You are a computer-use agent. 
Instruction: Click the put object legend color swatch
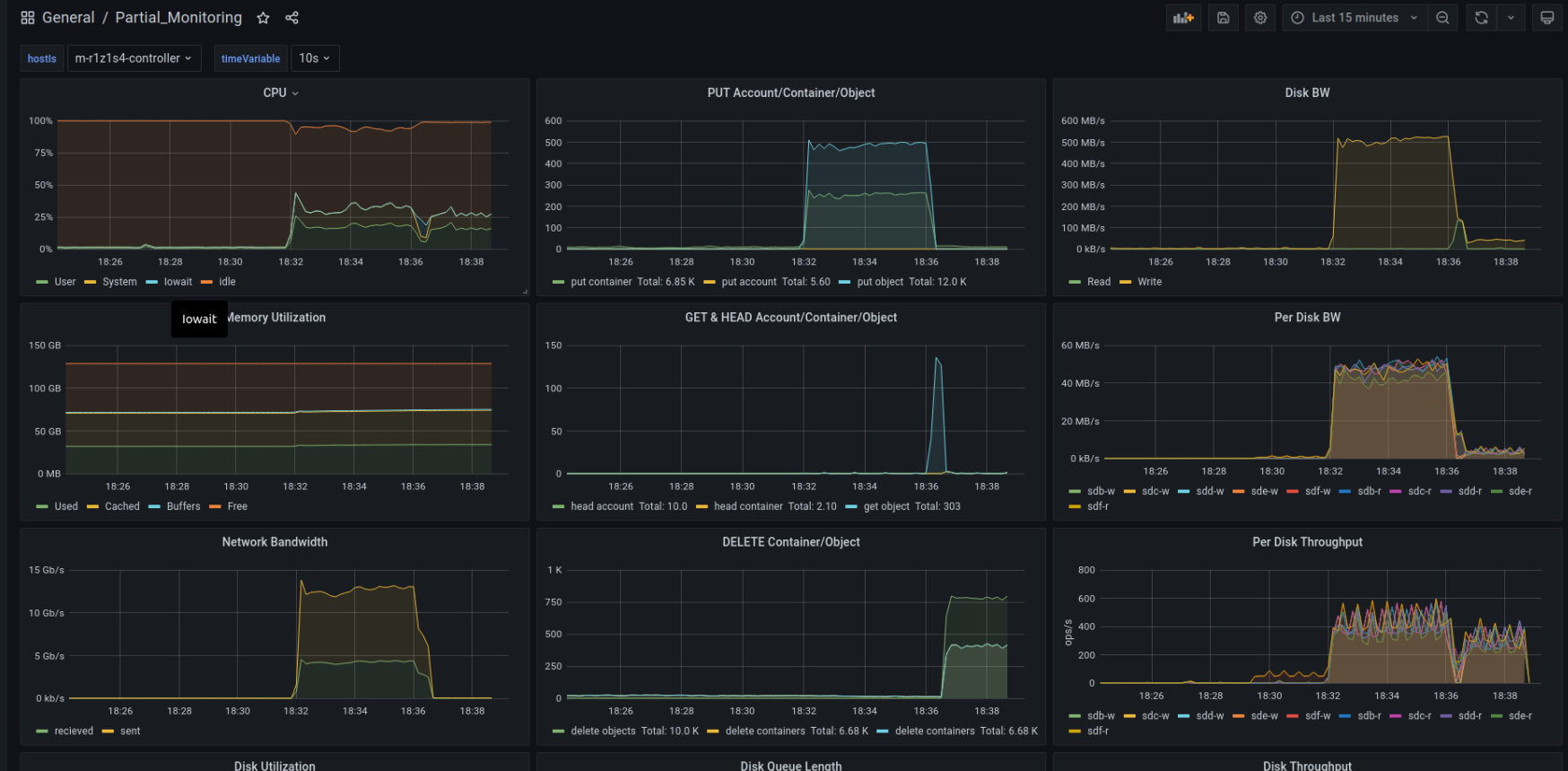[846, 282]
